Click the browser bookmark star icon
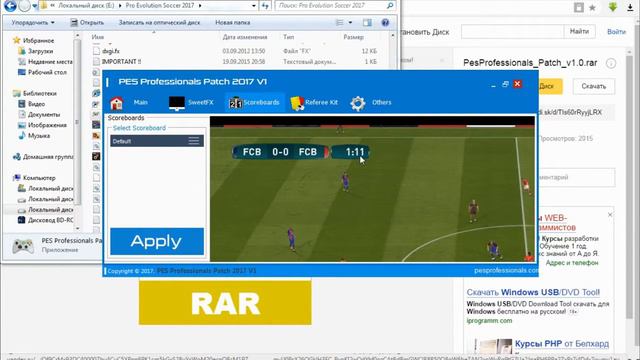This screenshot has width=640, height=360. [592, 7]
